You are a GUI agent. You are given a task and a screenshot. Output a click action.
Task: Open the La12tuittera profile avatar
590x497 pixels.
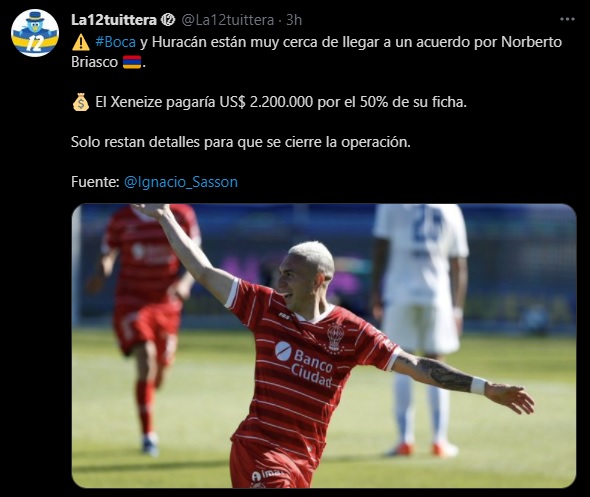[x=35, y=33]
